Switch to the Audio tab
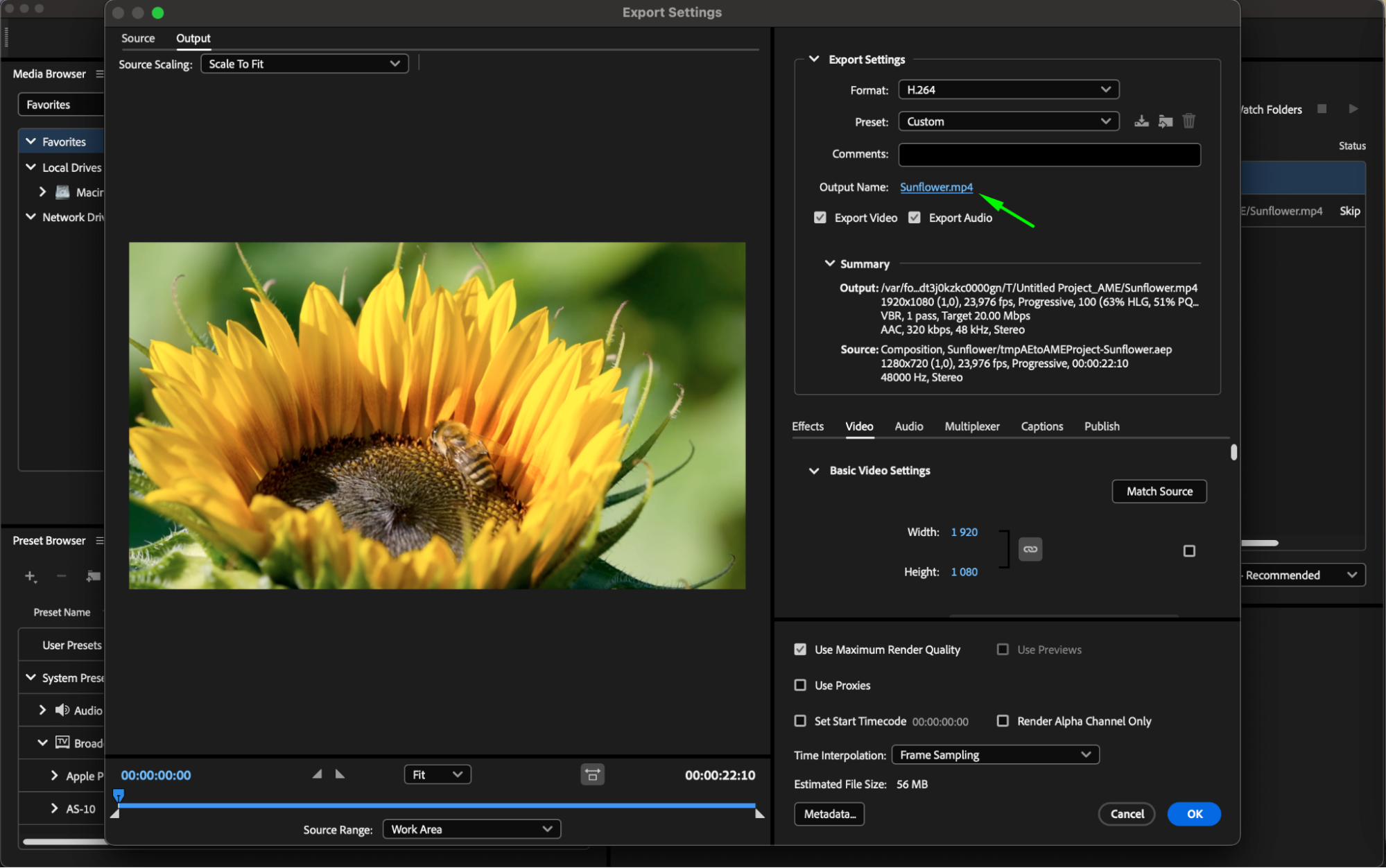 [x=908, y=426]
